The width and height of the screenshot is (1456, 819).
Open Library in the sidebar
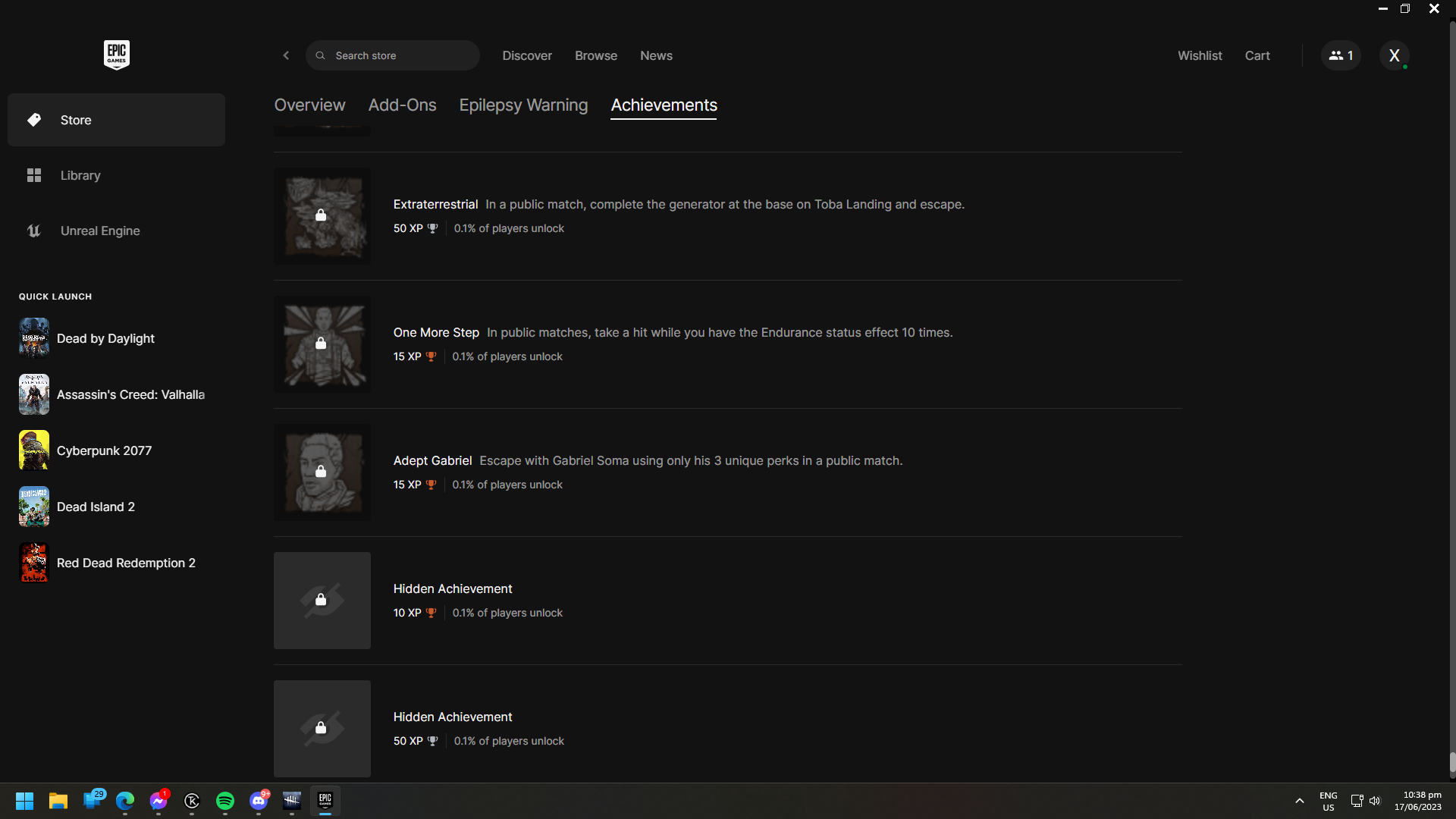(116, 175)
